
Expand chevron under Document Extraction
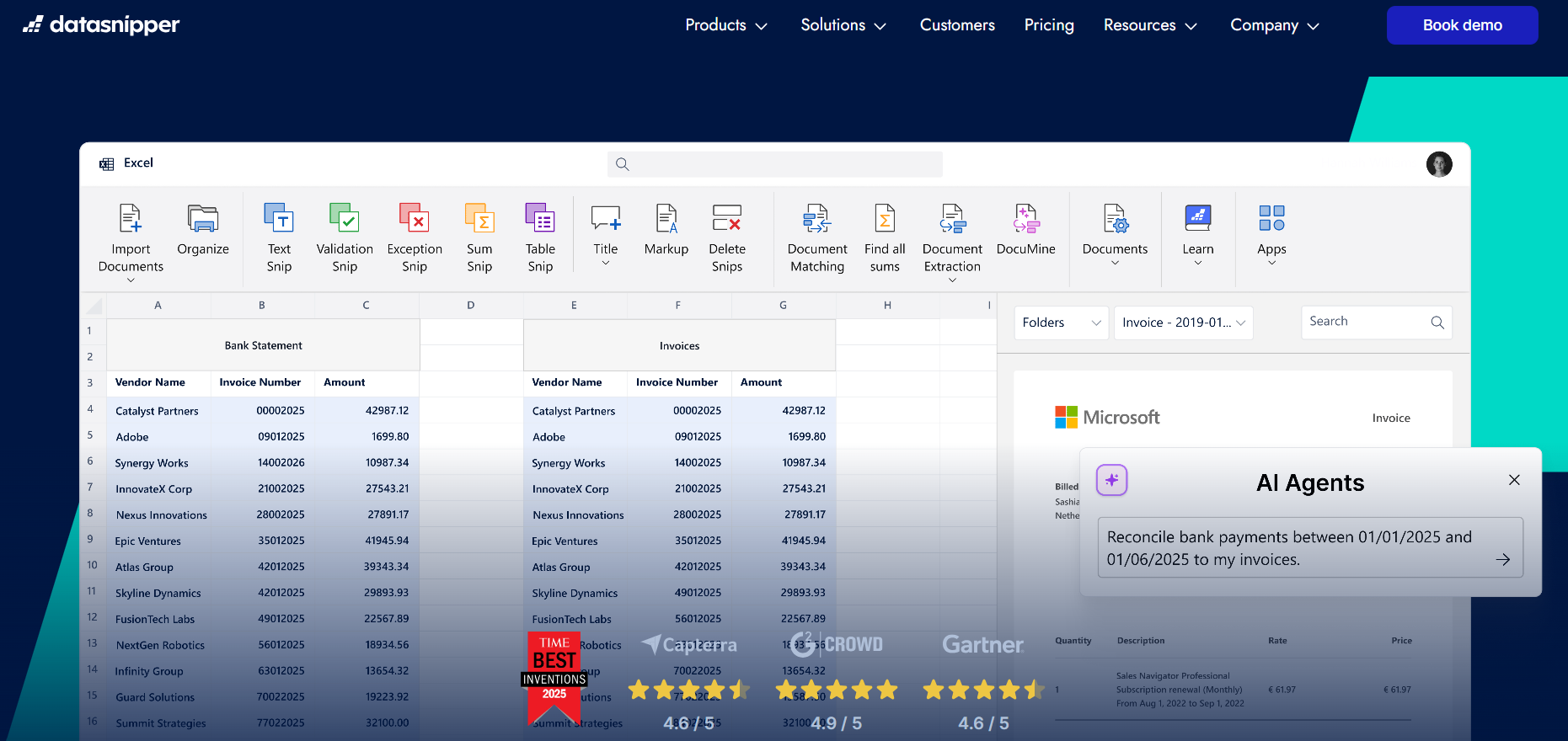pyautogui.click(x=952, y=280)
